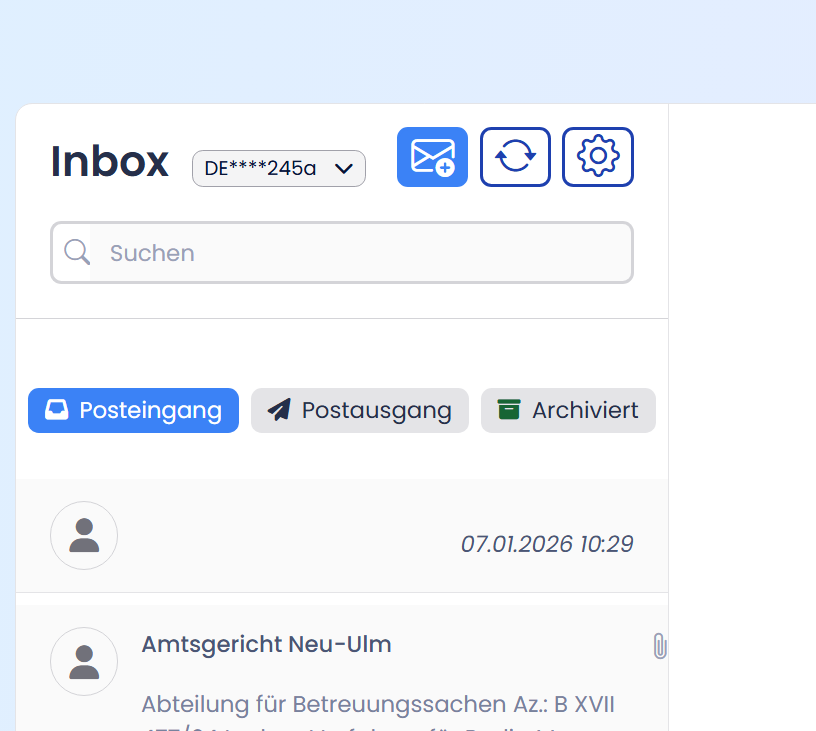Compose a new message with the envelope-plus icon
Screen dimensions: 816x731
coord(432,157)
